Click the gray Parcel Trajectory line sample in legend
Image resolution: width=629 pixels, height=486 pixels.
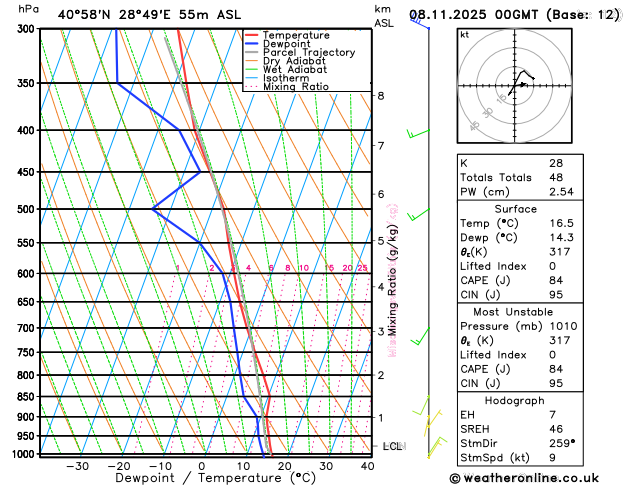pos(252,53)
